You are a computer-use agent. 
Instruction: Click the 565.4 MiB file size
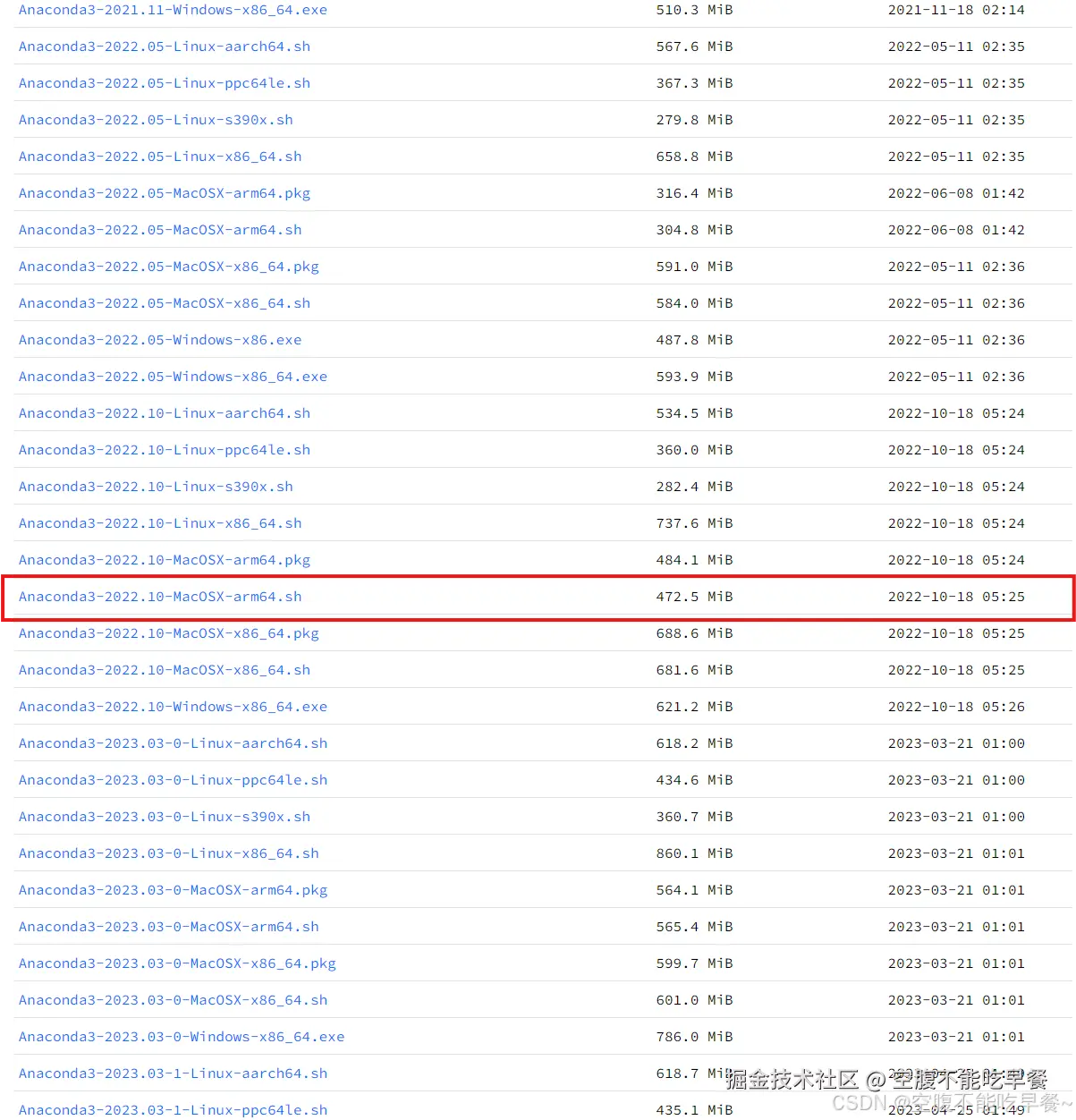point(694,927)
